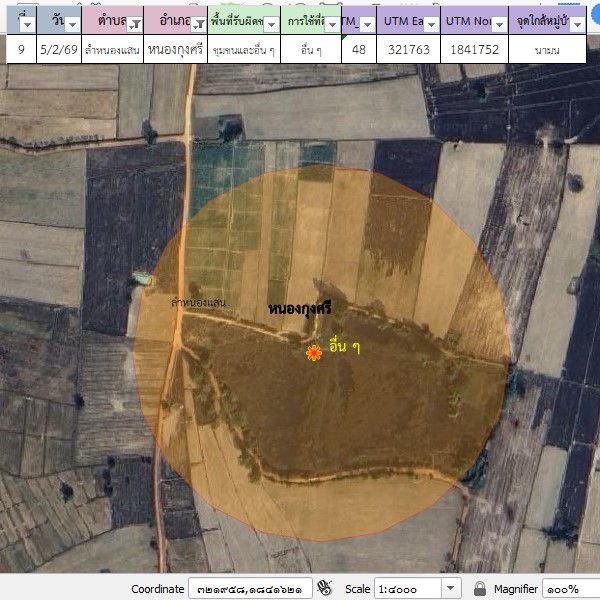600x600 pixels.
Task: Open filter for land use column
Action: 330,24
